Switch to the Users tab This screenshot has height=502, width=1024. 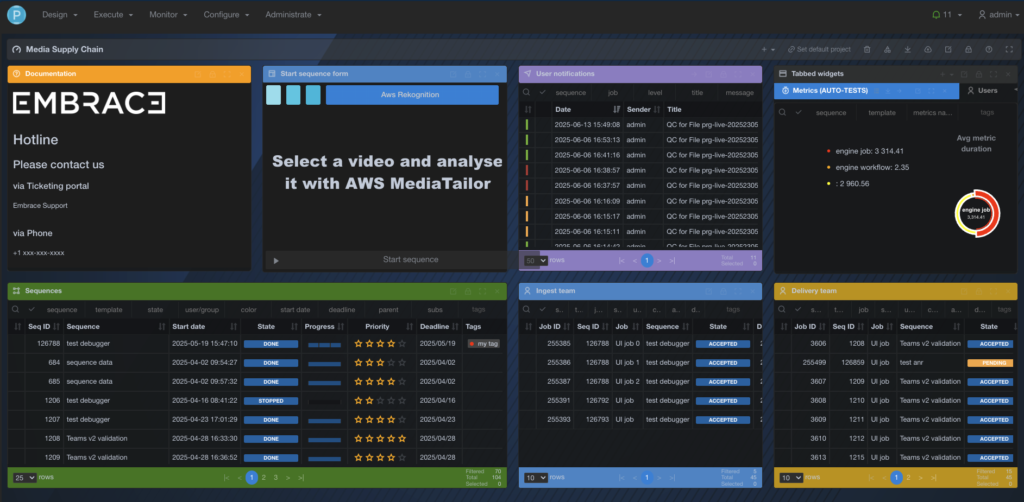tap(983, 91)
